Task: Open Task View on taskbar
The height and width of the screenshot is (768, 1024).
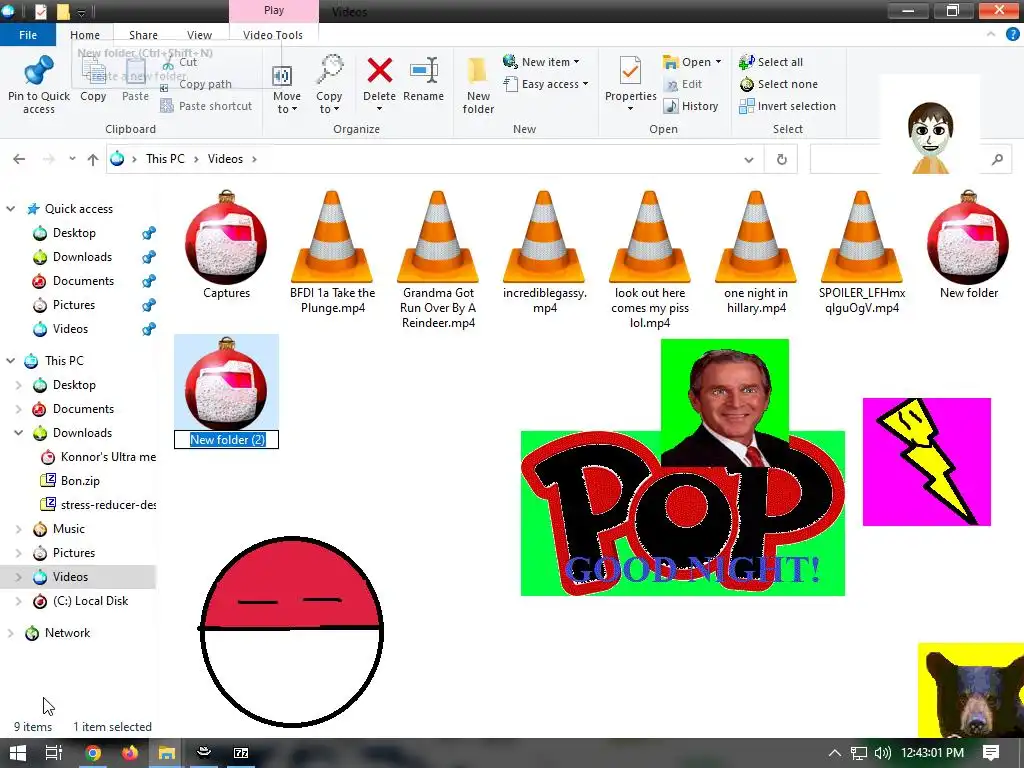Action: [54, 753]
